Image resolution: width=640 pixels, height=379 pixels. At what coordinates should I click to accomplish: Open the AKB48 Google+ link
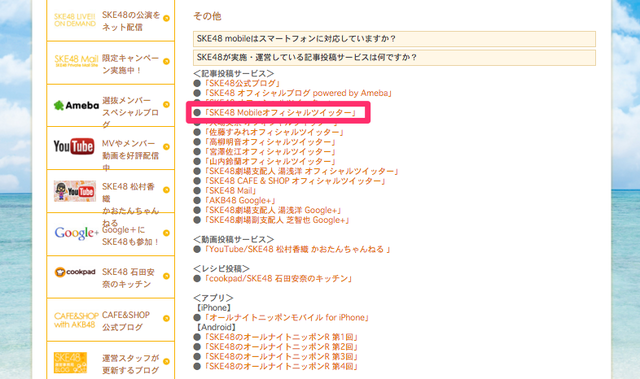click(240, 201)
